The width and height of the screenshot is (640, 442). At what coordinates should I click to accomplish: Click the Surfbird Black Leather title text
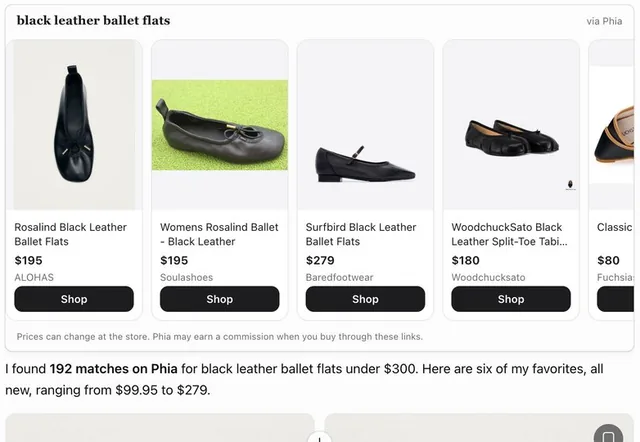[361, 234]
